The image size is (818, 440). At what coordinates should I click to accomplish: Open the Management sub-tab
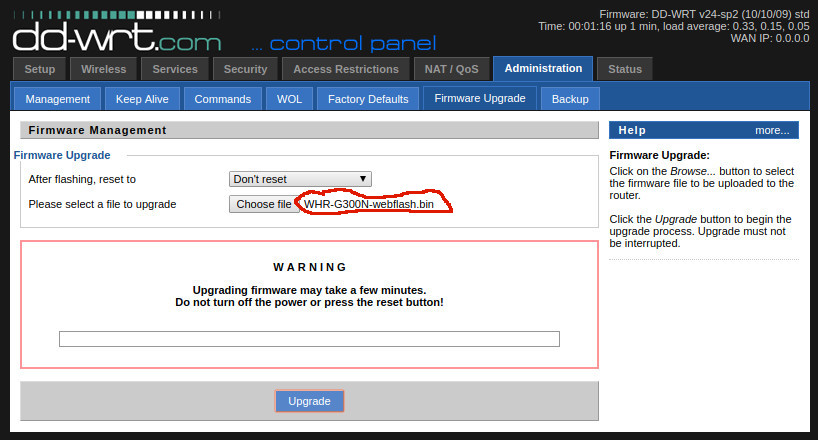pos(57,99)
